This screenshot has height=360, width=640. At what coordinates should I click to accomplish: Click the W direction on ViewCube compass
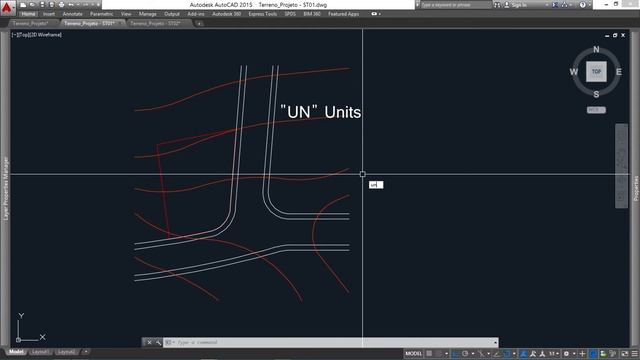tap(573, 72)
